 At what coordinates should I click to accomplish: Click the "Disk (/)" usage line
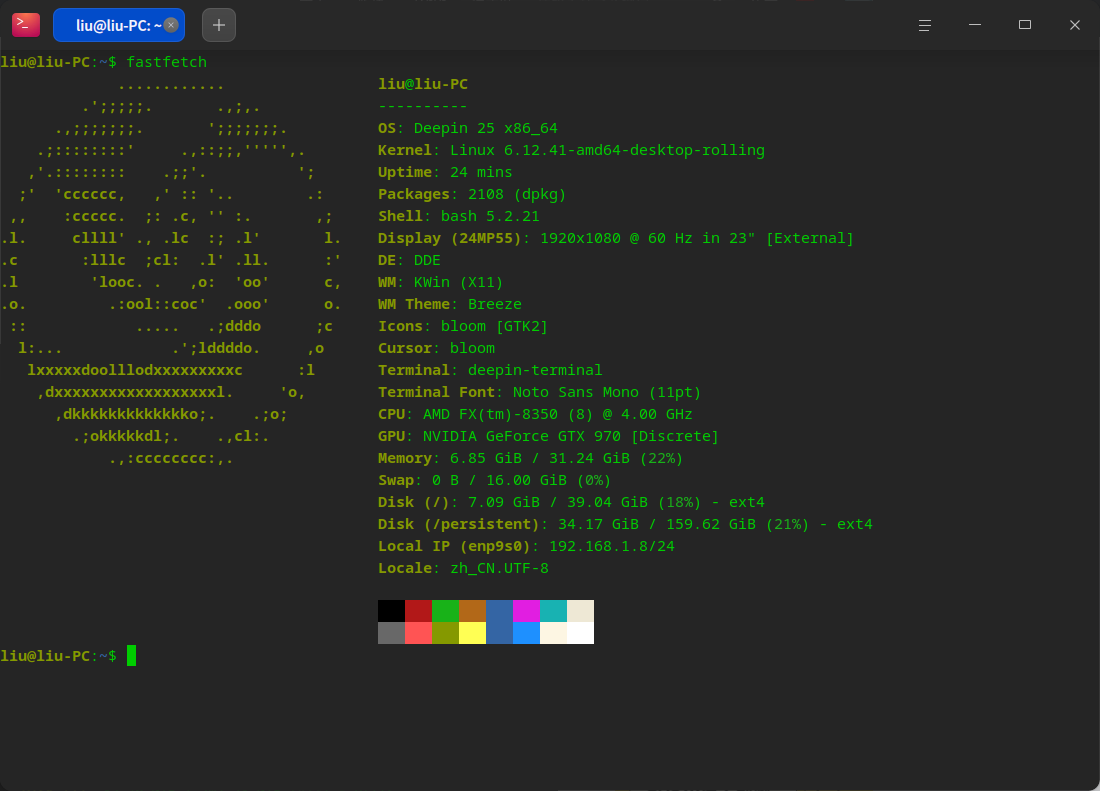pos(571,502)
